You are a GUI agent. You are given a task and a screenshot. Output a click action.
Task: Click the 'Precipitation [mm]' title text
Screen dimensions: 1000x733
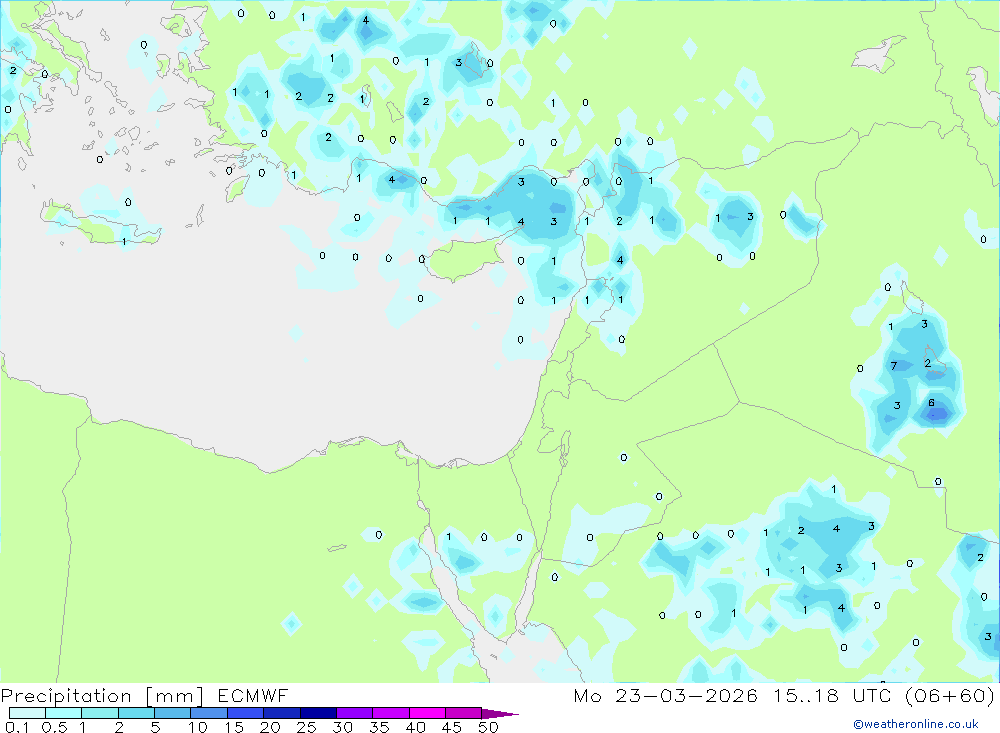coord(102,696)
